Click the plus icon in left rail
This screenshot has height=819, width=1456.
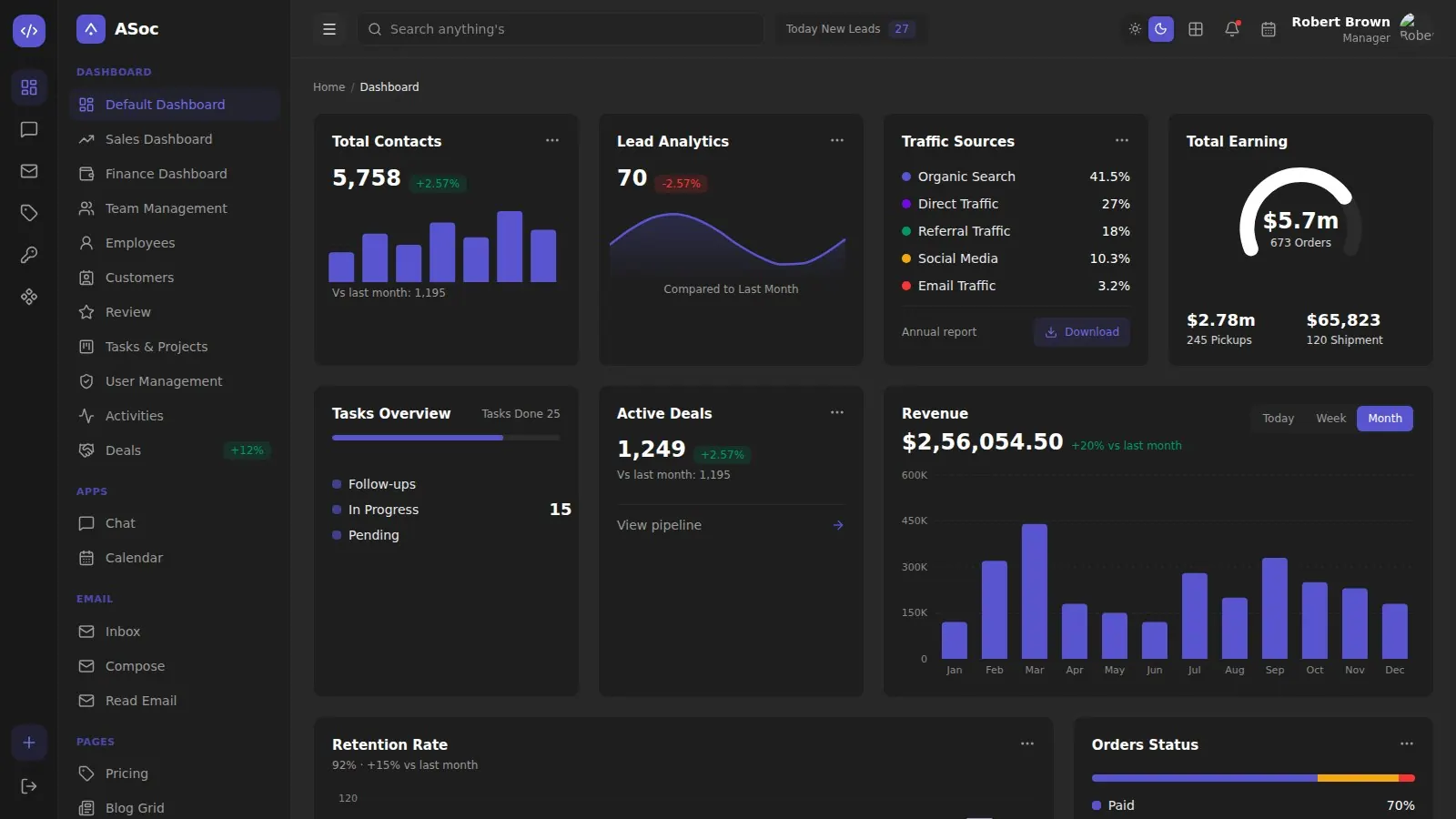click(x=29, y=743)
